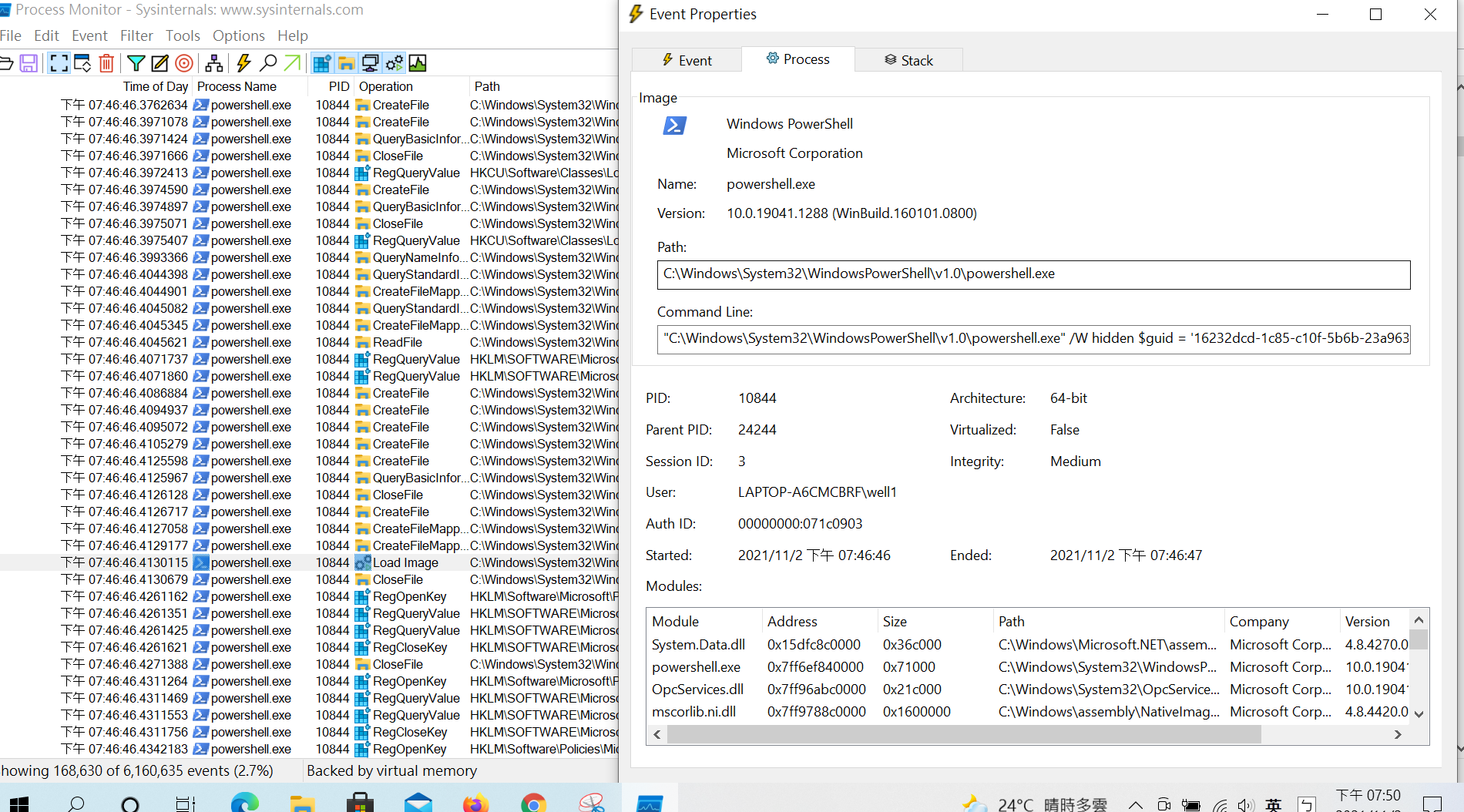Open the File menu
The width and height of the screenshot is (1464, 812).
click(11, 35)
